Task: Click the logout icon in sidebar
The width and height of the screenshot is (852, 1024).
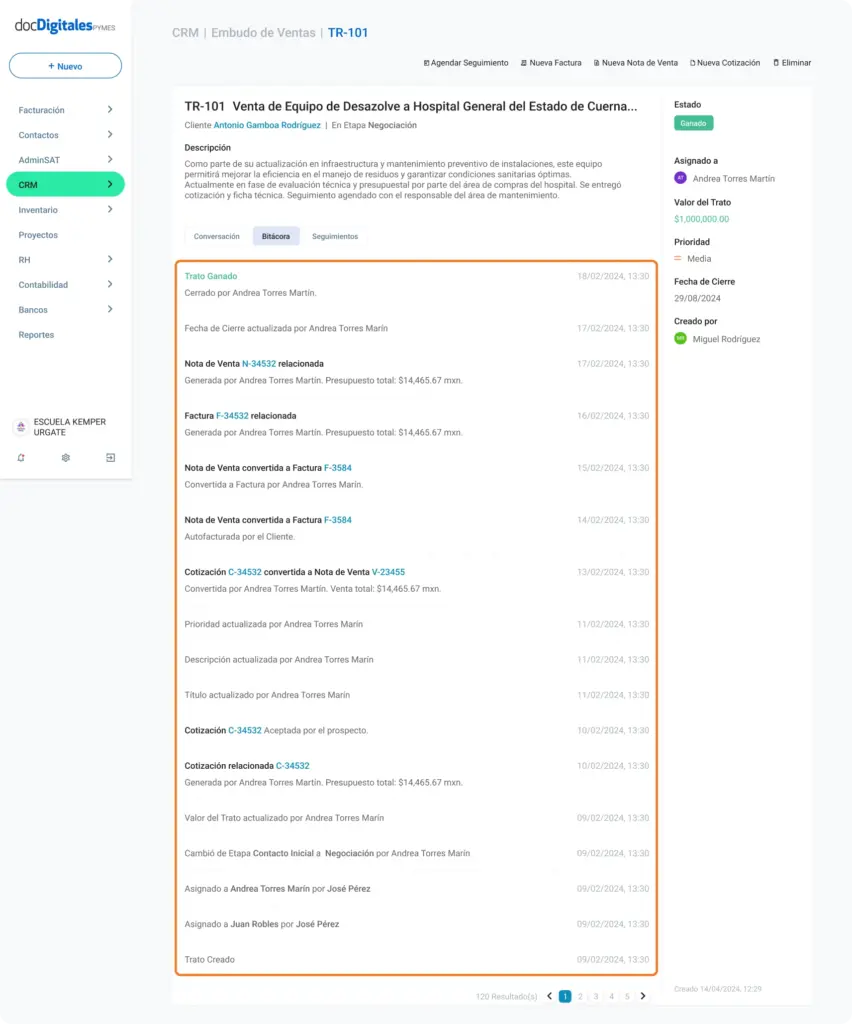Action: pos(110,458)
